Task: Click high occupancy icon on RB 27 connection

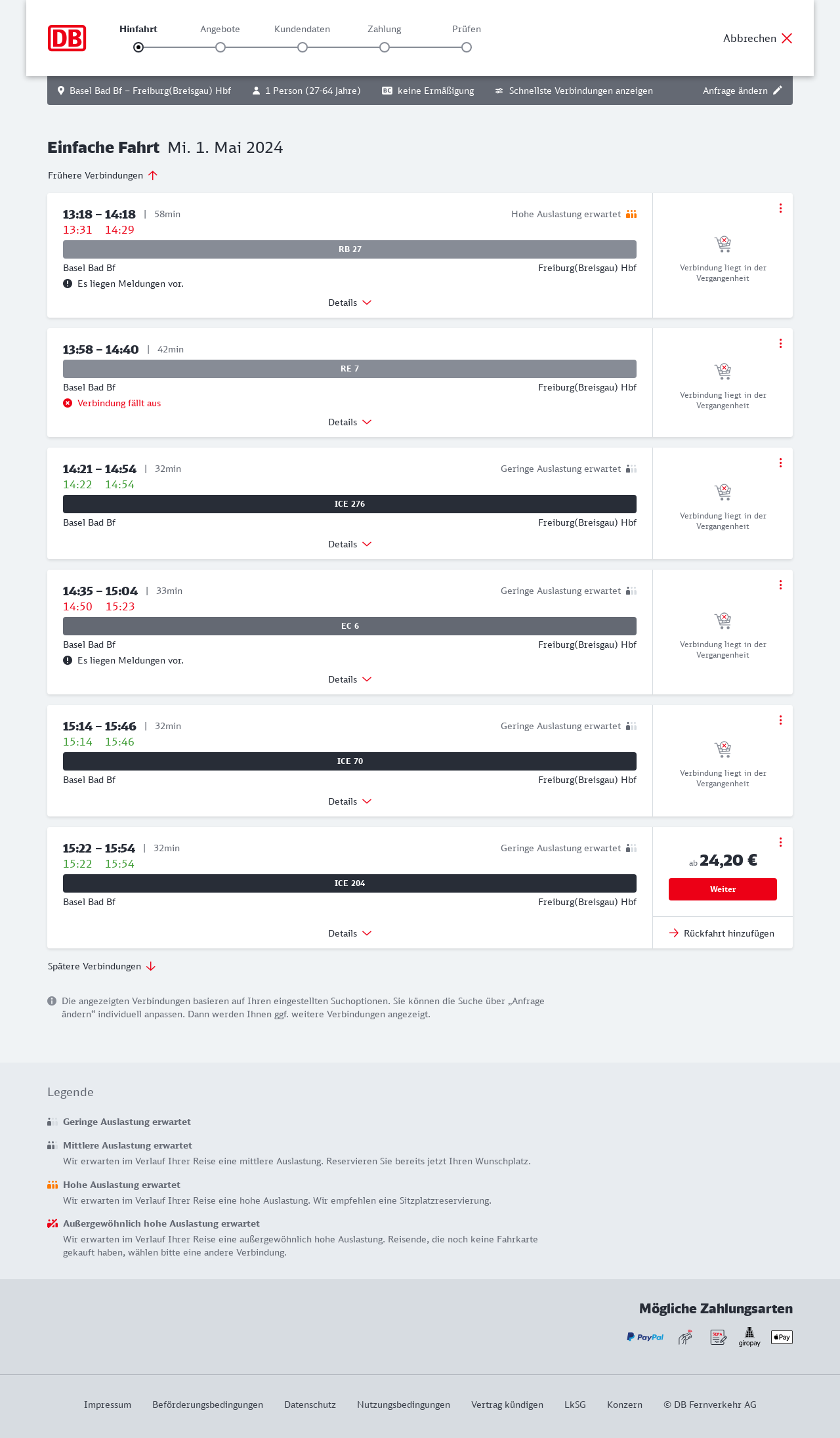Action: point(631,214)
